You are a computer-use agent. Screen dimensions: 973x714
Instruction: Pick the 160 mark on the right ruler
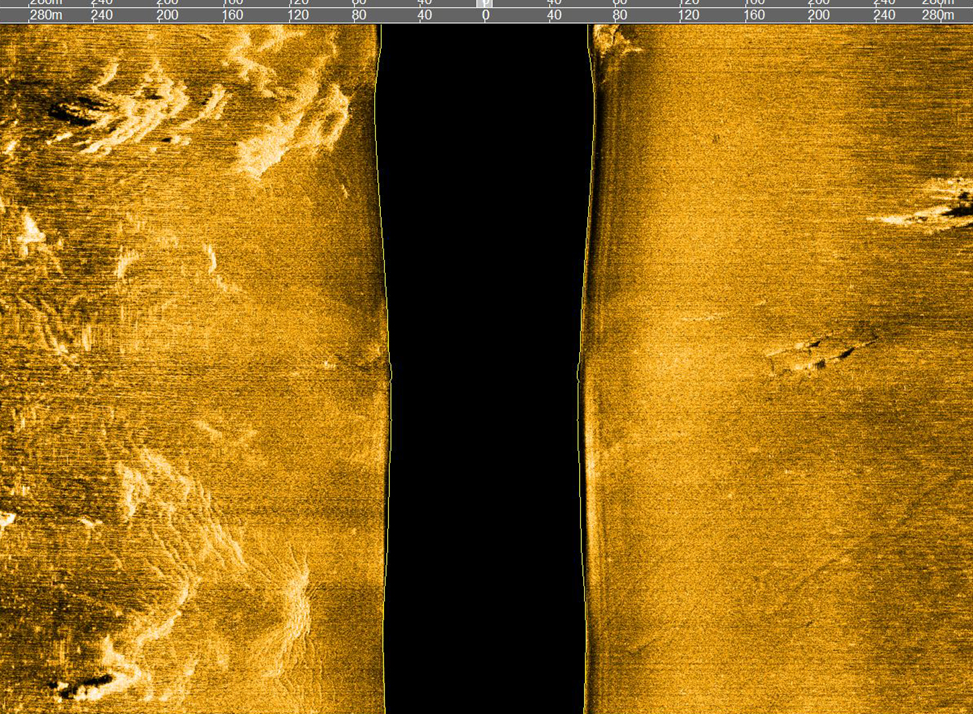[x=753, y=16]
